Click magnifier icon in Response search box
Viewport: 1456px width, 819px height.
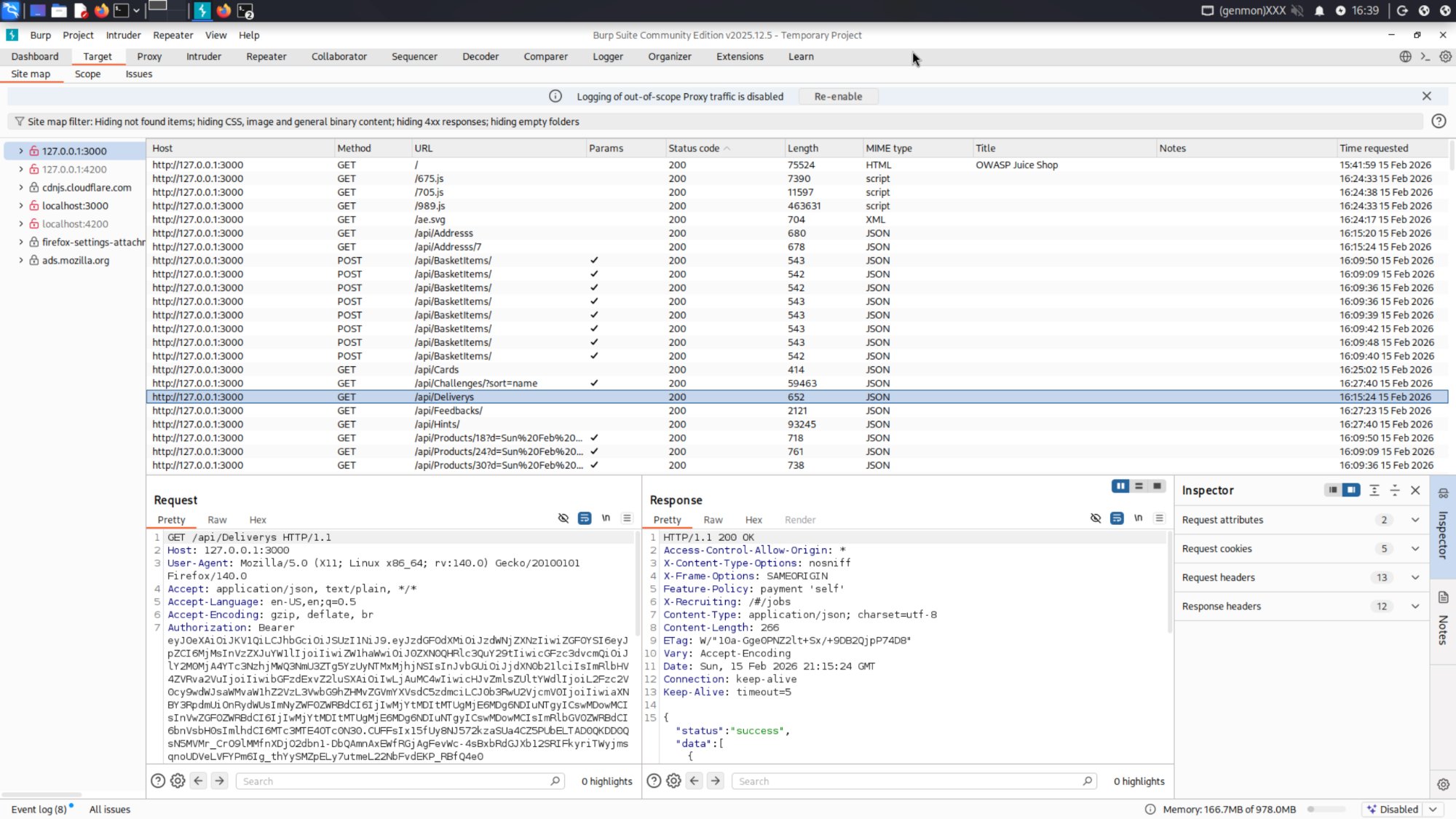1088,781
